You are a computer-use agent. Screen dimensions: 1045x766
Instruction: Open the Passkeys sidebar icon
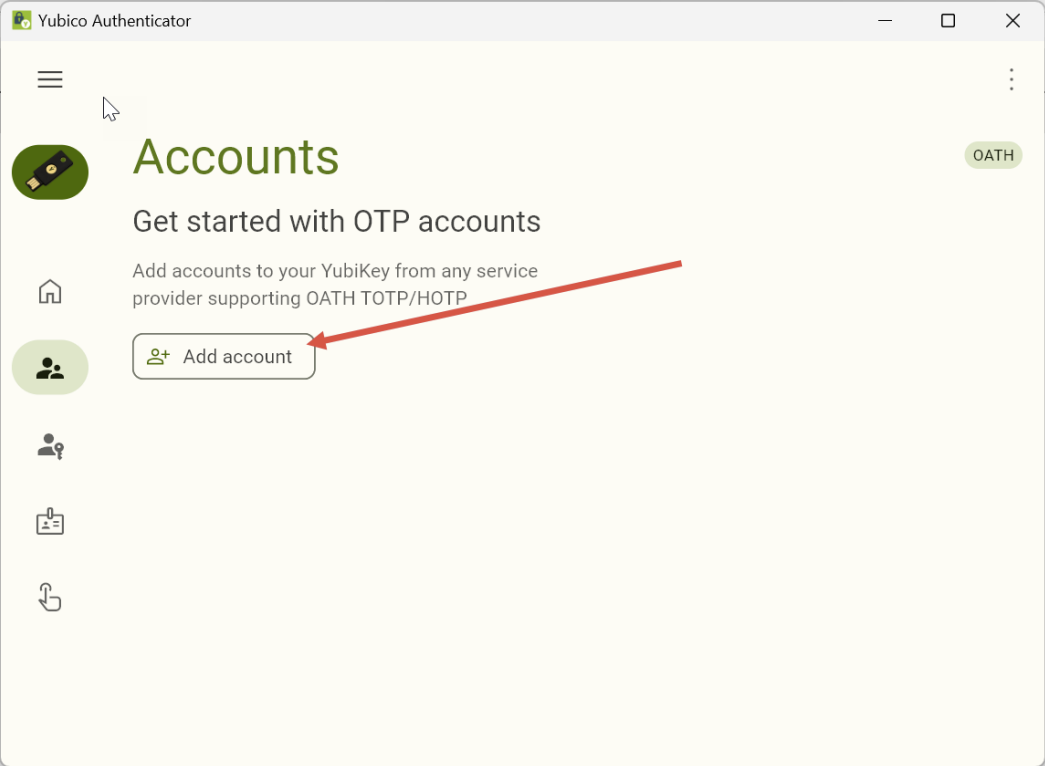50,446
